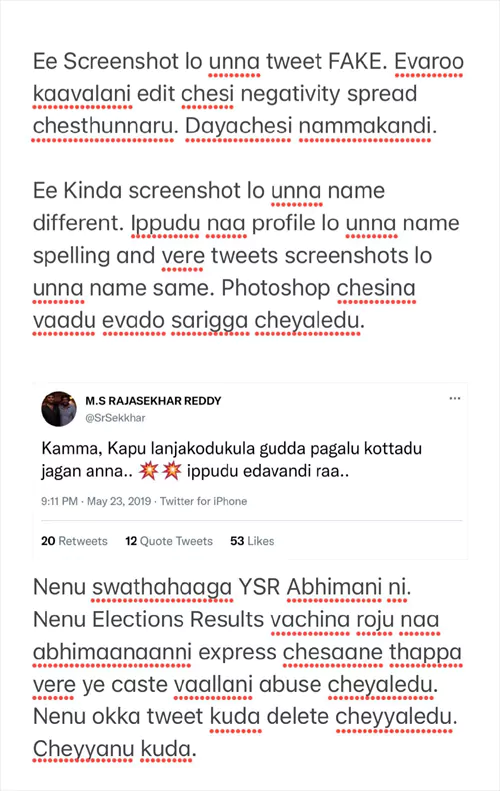Click the underlined word 'swathahaaga'
500x791 pixels.
pos(162,587)
